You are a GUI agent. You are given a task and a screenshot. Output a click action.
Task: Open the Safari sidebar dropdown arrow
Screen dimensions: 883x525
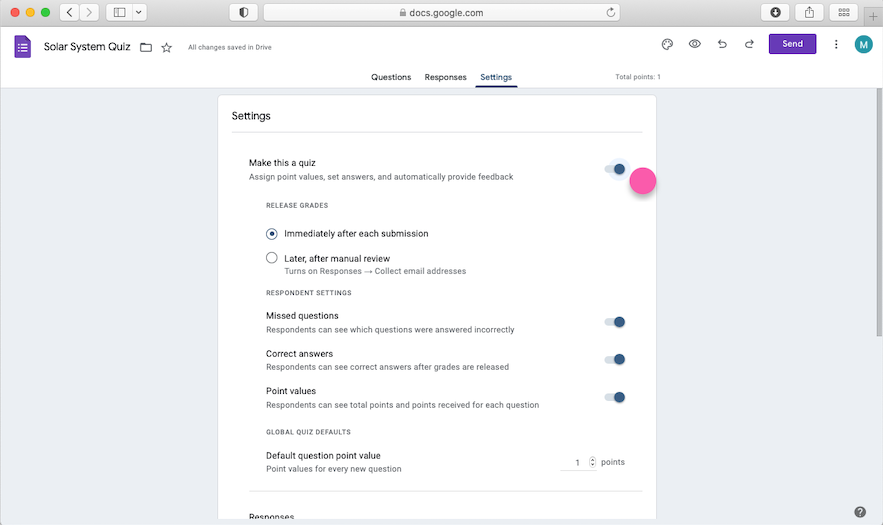[139, 12]
